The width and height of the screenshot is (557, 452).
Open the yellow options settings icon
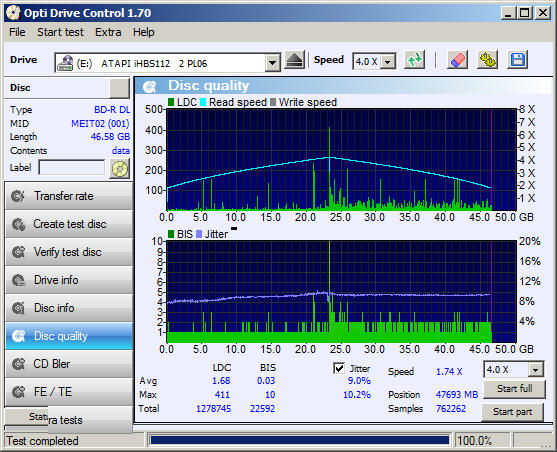[487, 60]
